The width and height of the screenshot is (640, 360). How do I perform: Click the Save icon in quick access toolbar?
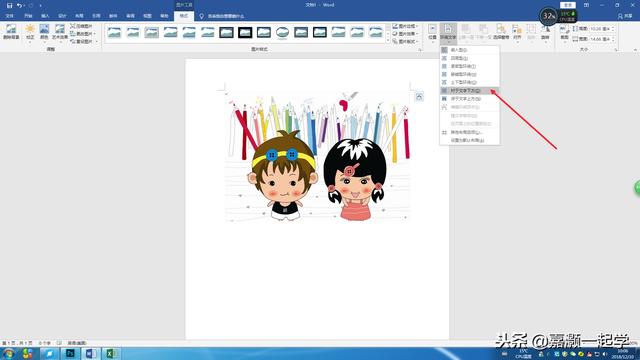pyautogui.click(x=9, y=5)
